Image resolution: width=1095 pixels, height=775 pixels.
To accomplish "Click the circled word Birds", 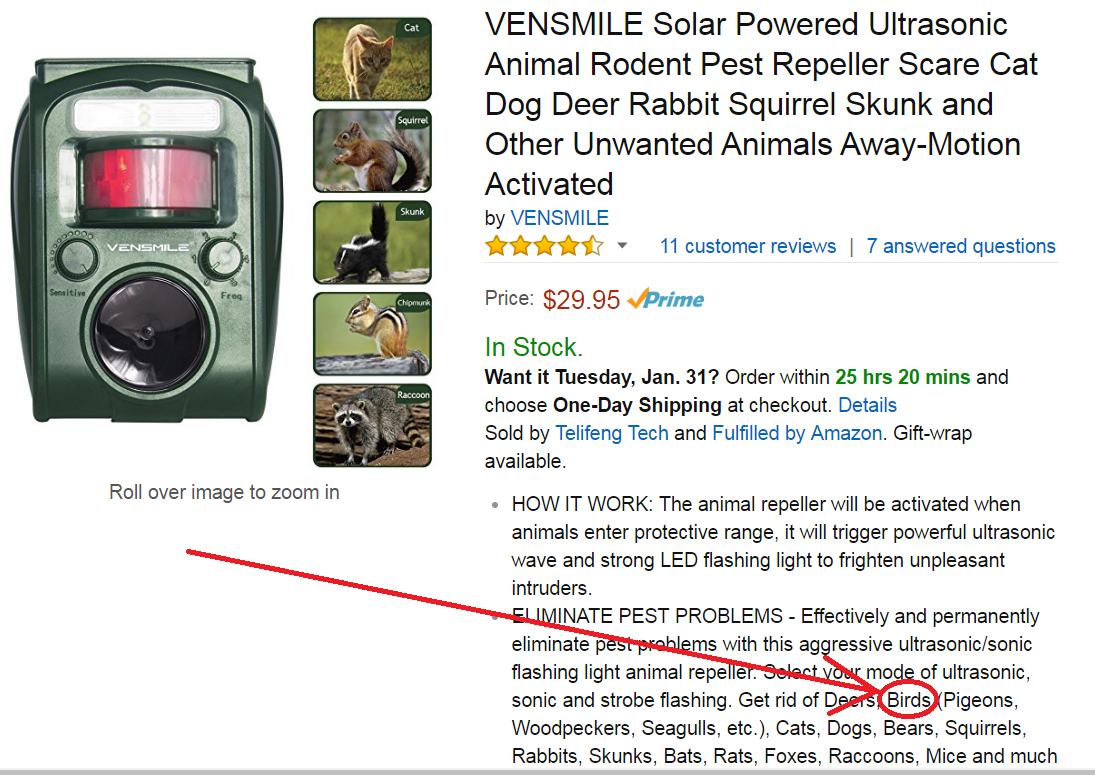I will click(909, 700).
